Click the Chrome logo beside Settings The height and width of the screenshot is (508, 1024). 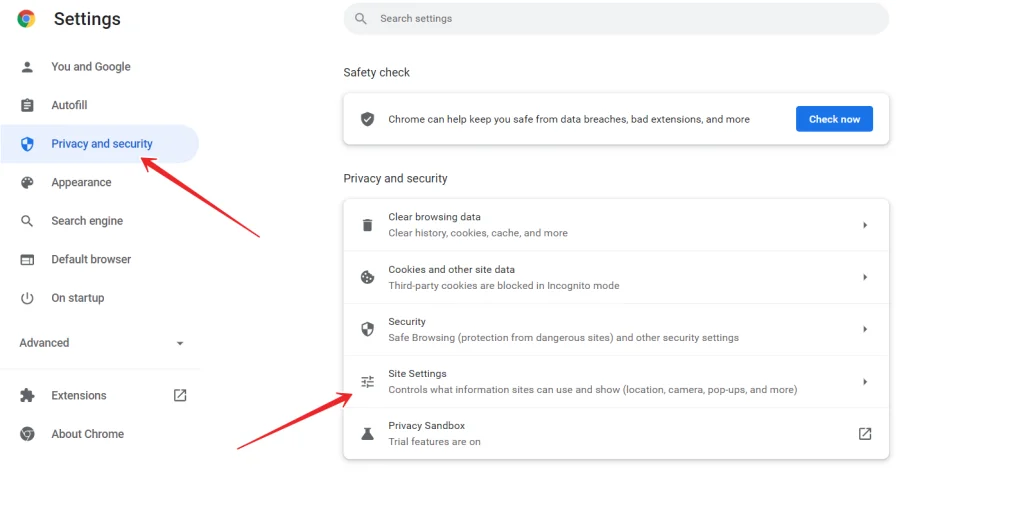(27, 19)
